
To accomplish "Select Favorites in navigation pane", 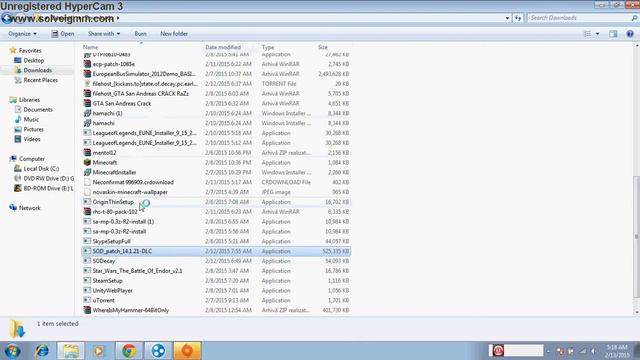I will (30, 51).
